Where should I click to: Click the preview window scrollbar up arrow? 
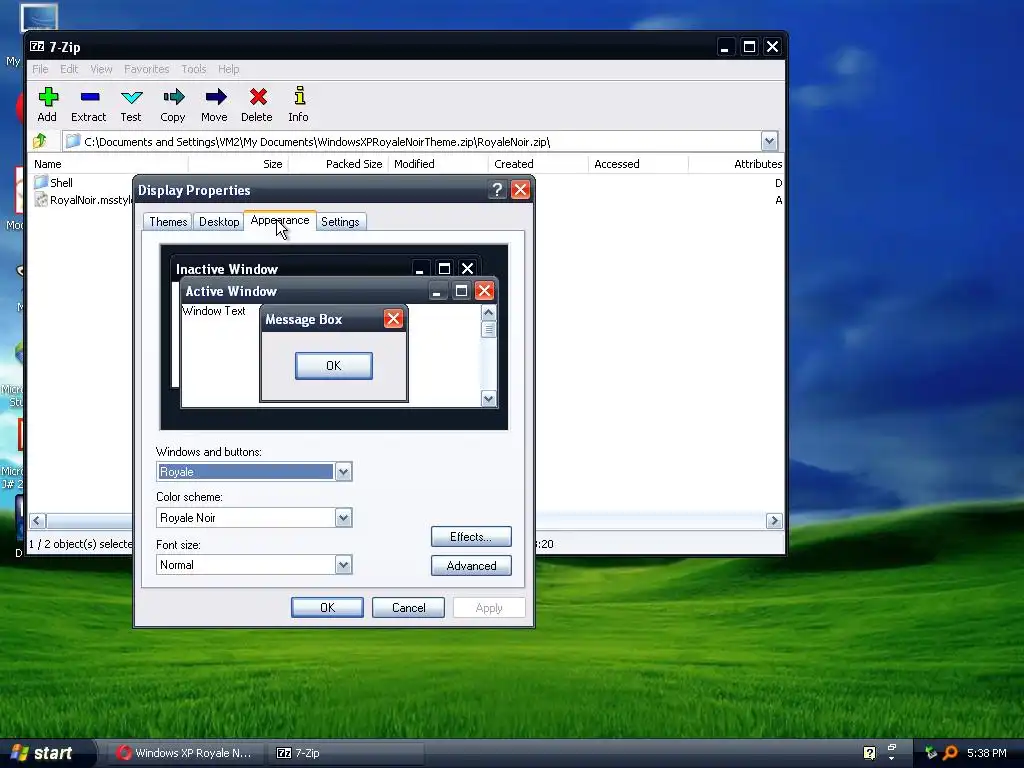tap(488, 313)
